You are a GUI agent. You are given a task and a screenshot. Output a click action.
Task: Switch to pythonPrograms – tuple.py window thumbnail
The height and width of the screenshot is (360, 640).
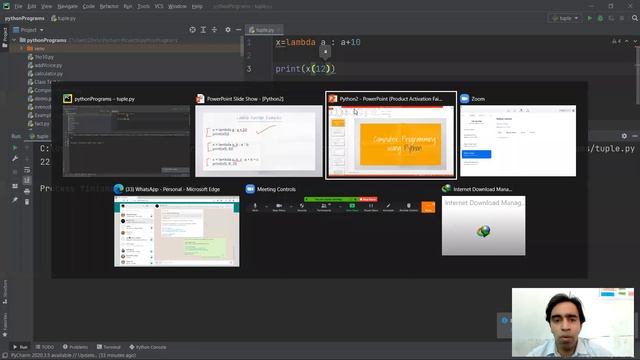coord(126,141)
